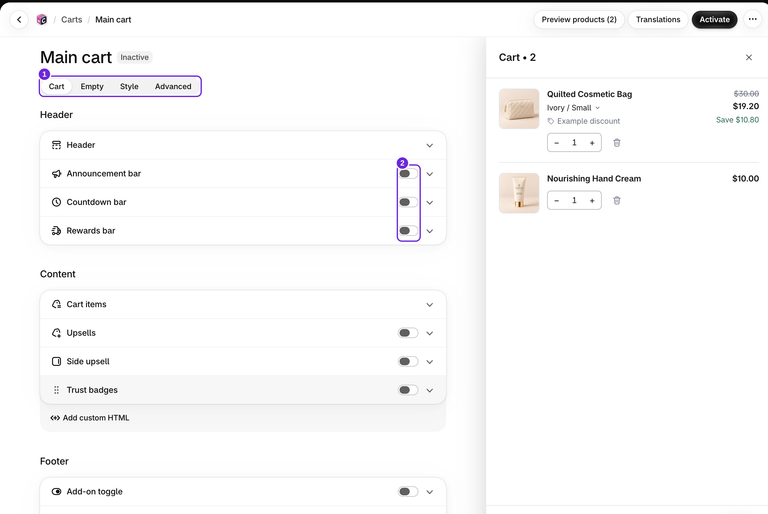This screenshot has width=768, height=514.
Task: Decrease Nourishing Hand Cream quantity
Action: 556,200
